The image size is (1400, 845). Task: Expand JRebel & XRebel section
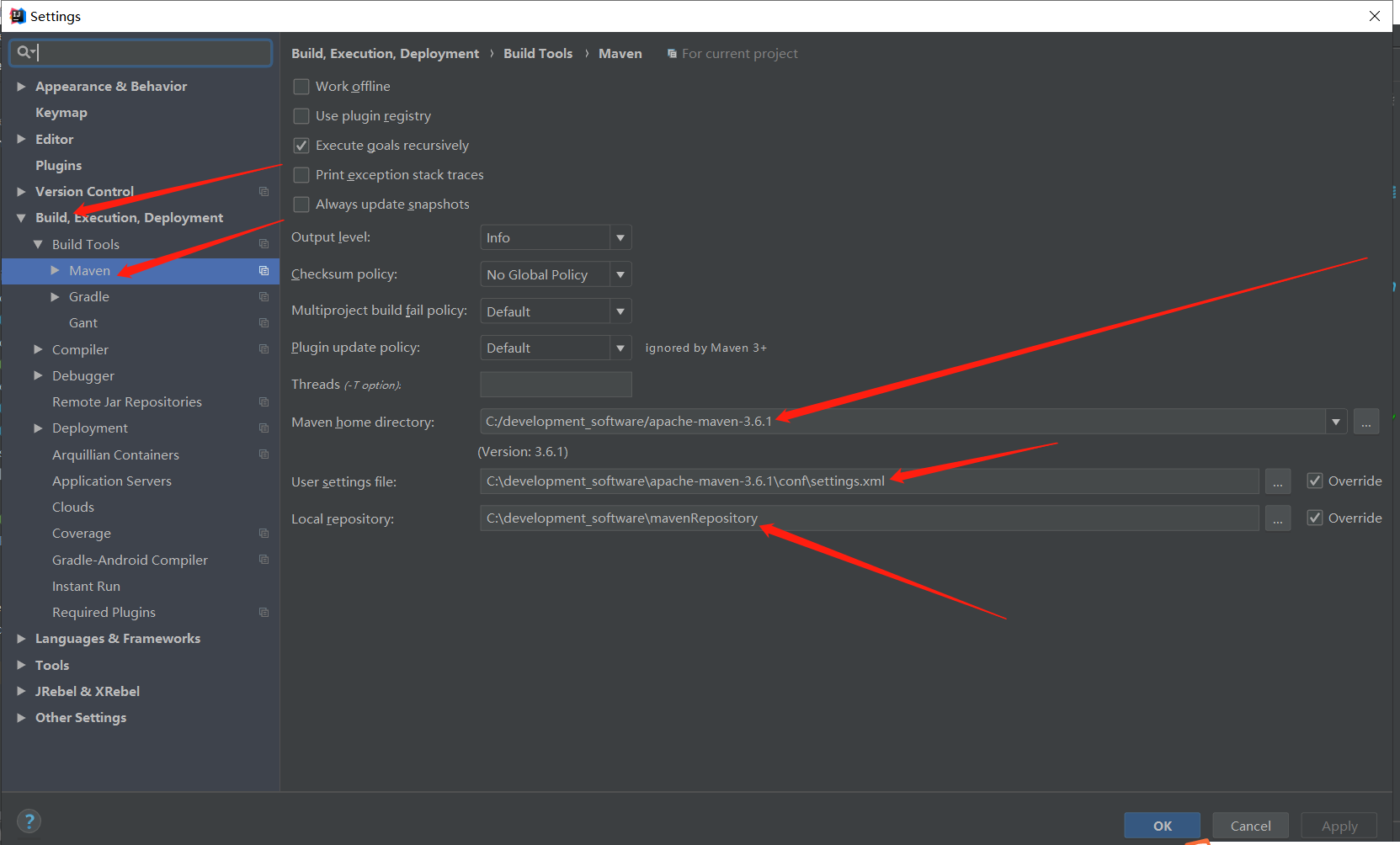(x=21, y=692)
